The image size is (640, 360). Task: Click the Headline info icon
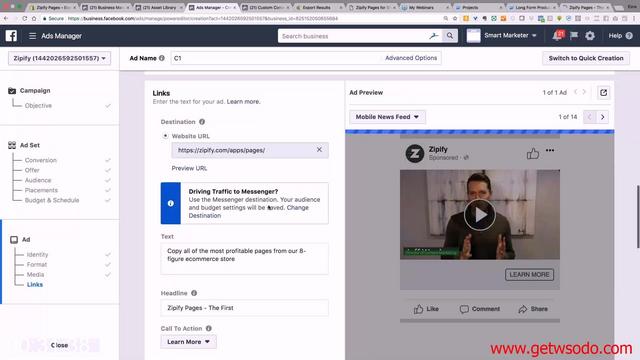click(x=194, y=293)
